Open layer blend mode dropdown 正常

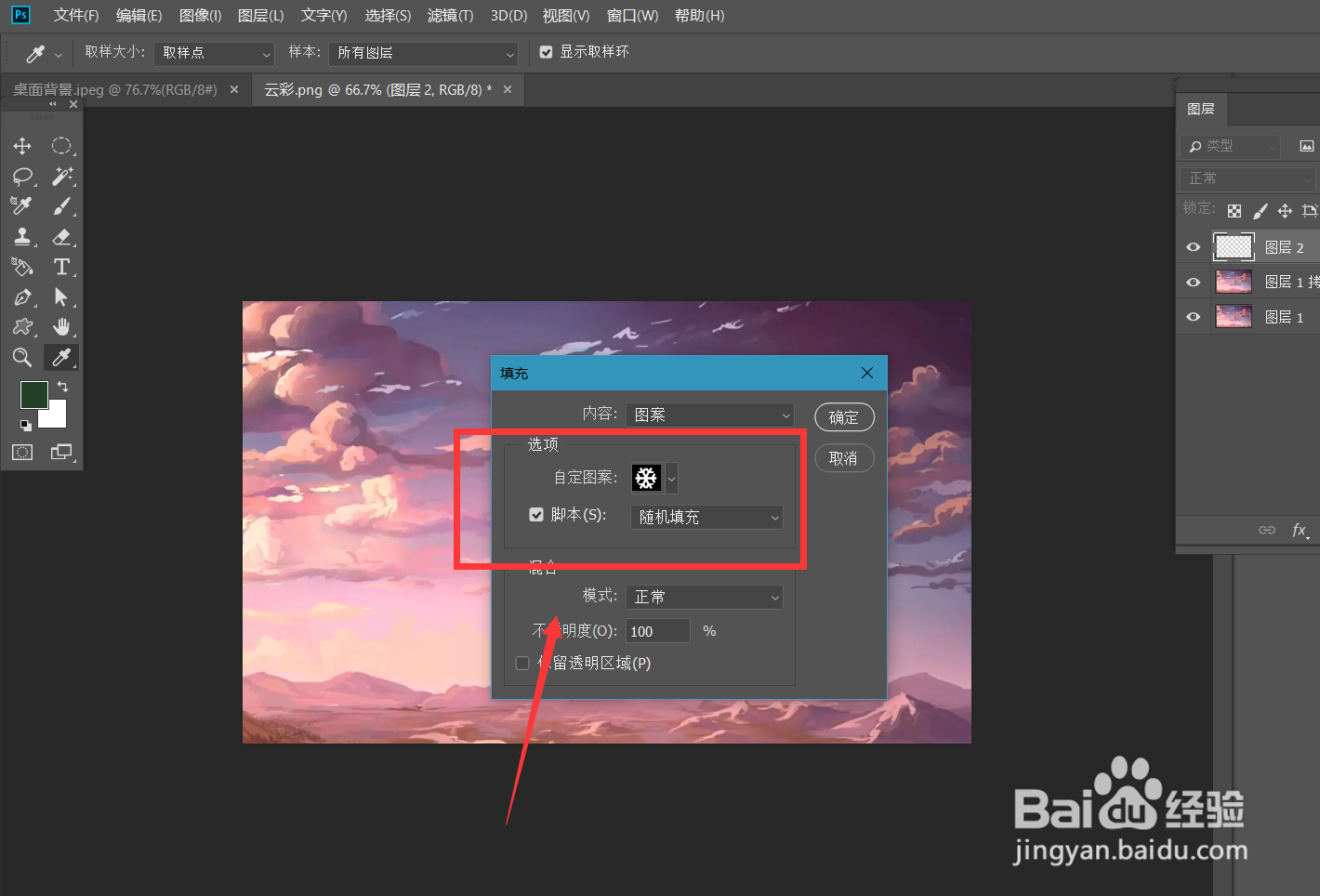pos(1248,178)
